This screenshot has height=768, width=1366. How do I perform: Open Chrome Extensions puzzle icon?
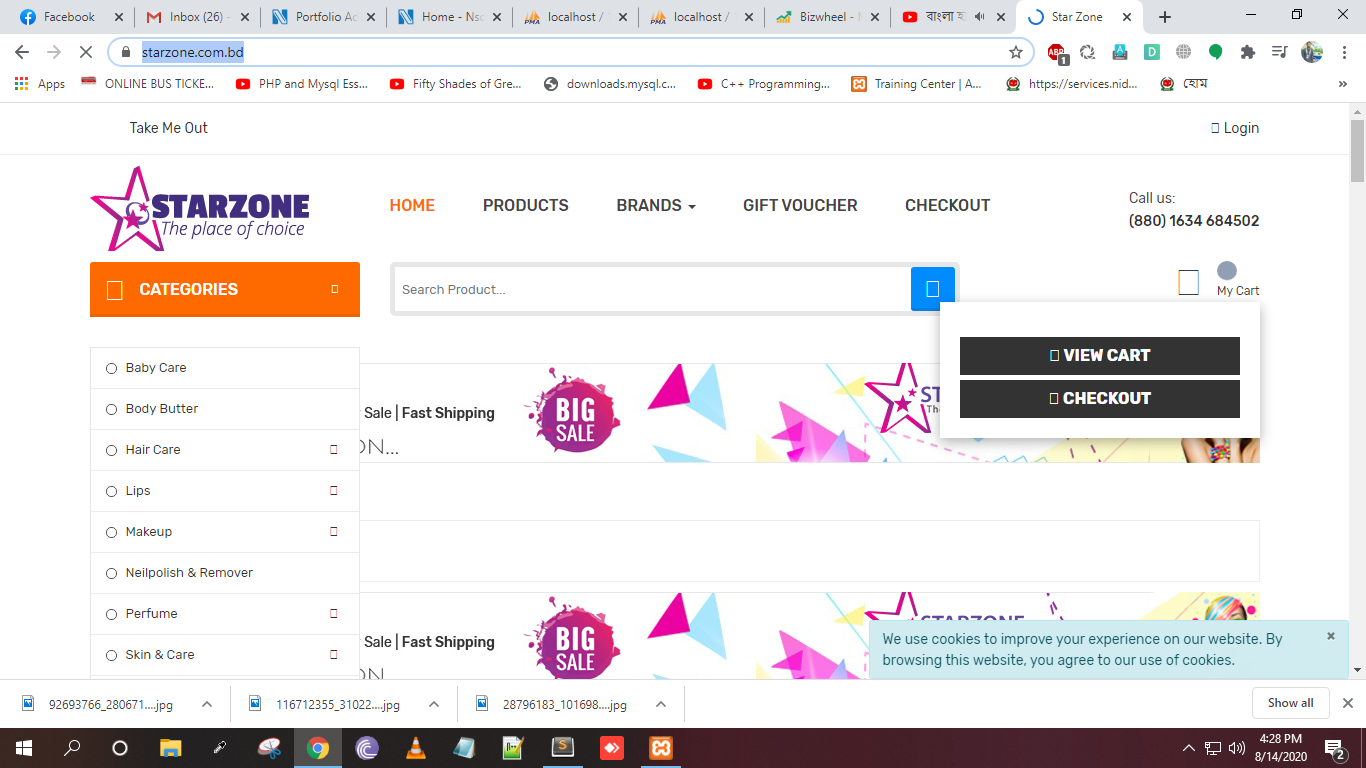pyautogui.click(x=1247, y=52)
